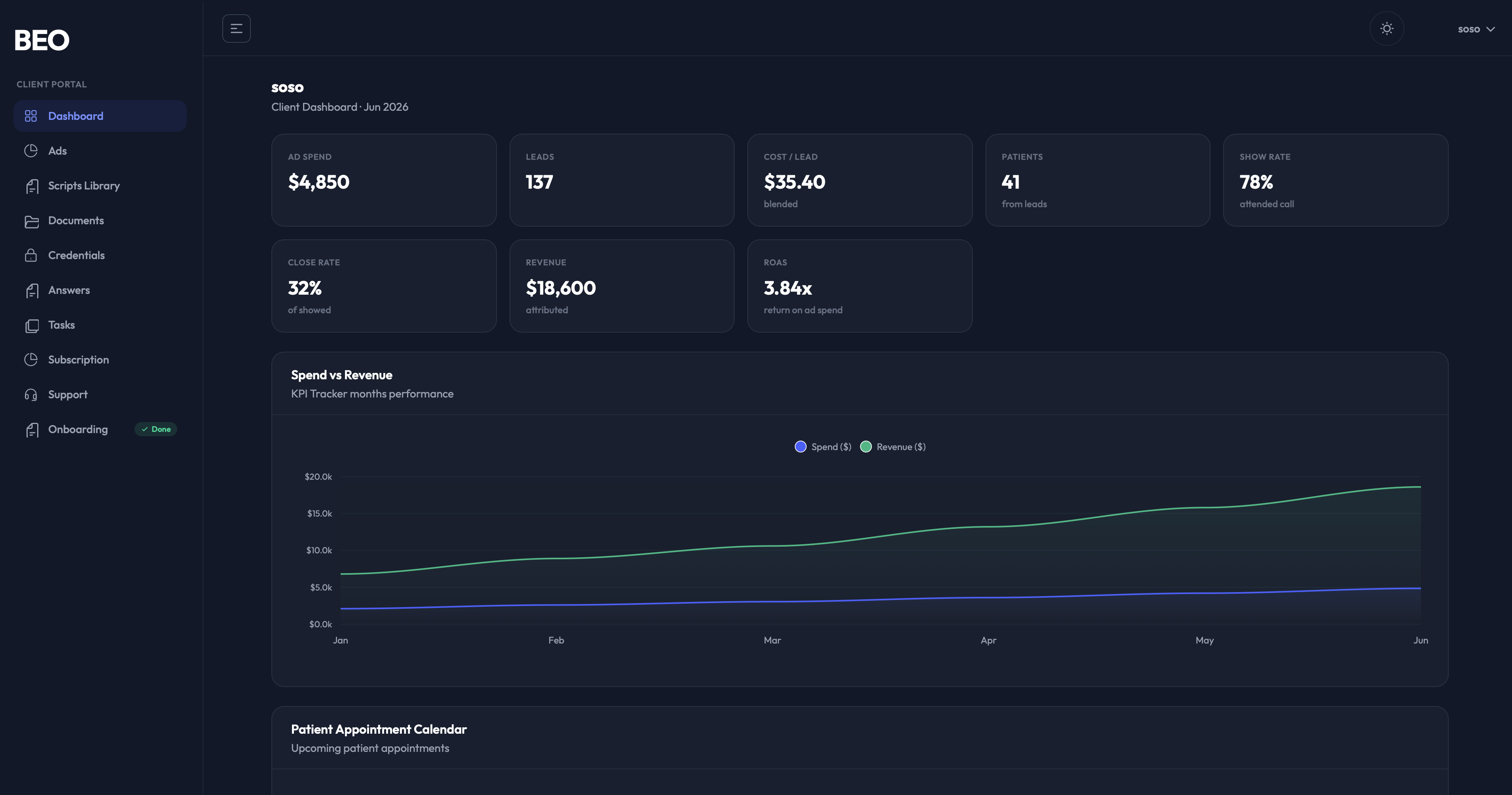This screenshot has width=1512, height=795.
Task: Click the Scripts Library document icon
Action: coord(31,186)
